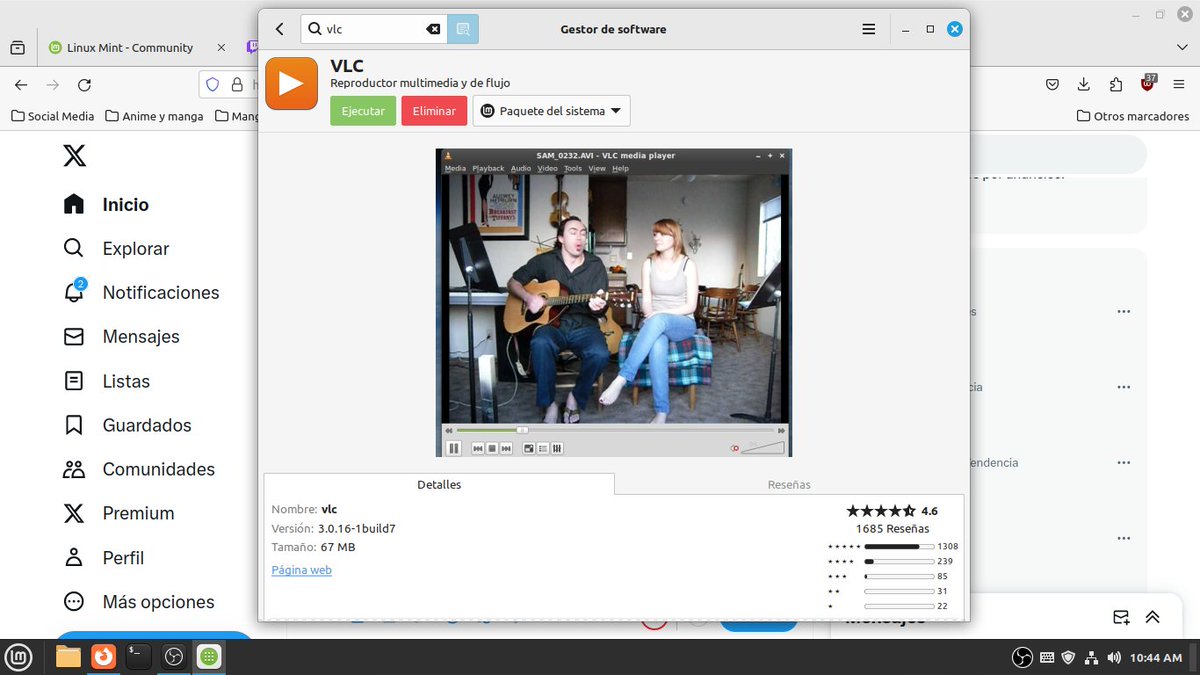Image resolution: width=1200 pixels, height=675 pixels.
Task: Open first trend's three-dot menu in X
Action: [x=1124, y=311]
